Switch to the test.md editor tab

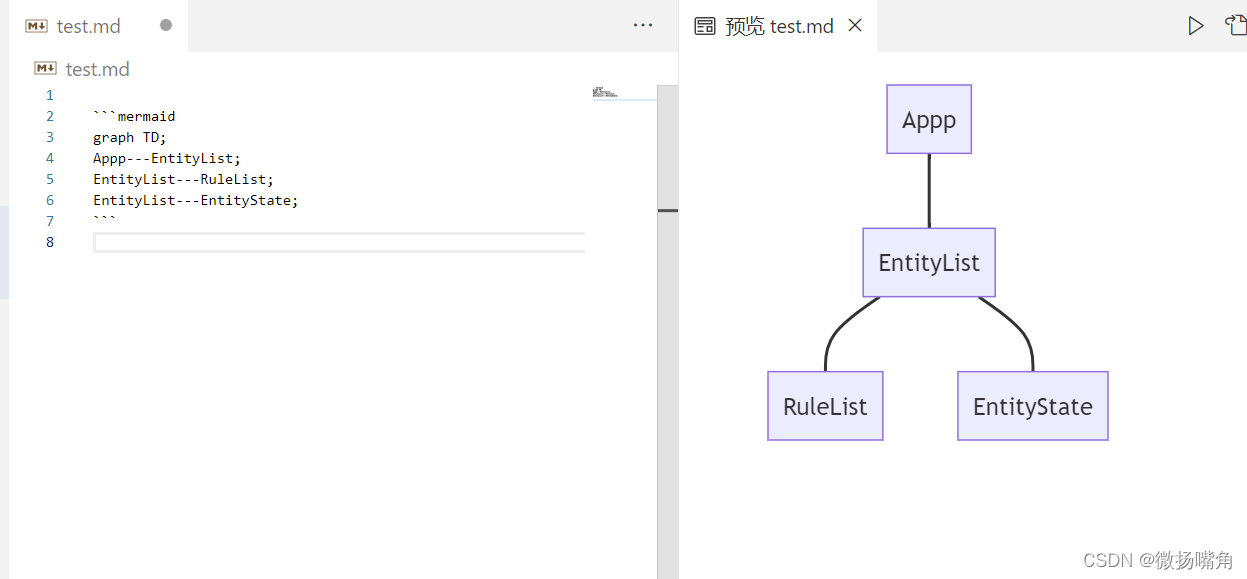pyautogui.click(x=98, y=26)
